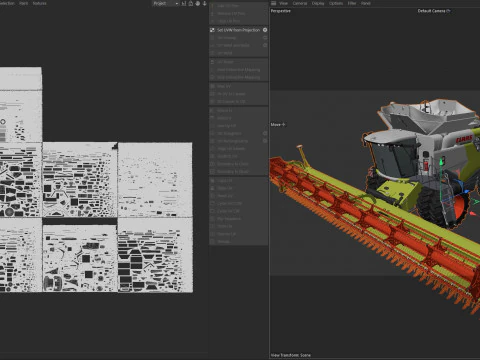This screenshot has height=360, width=480.
Task: Open options gear beside UV Unwrap entry
Action: (x=265, y=38)
